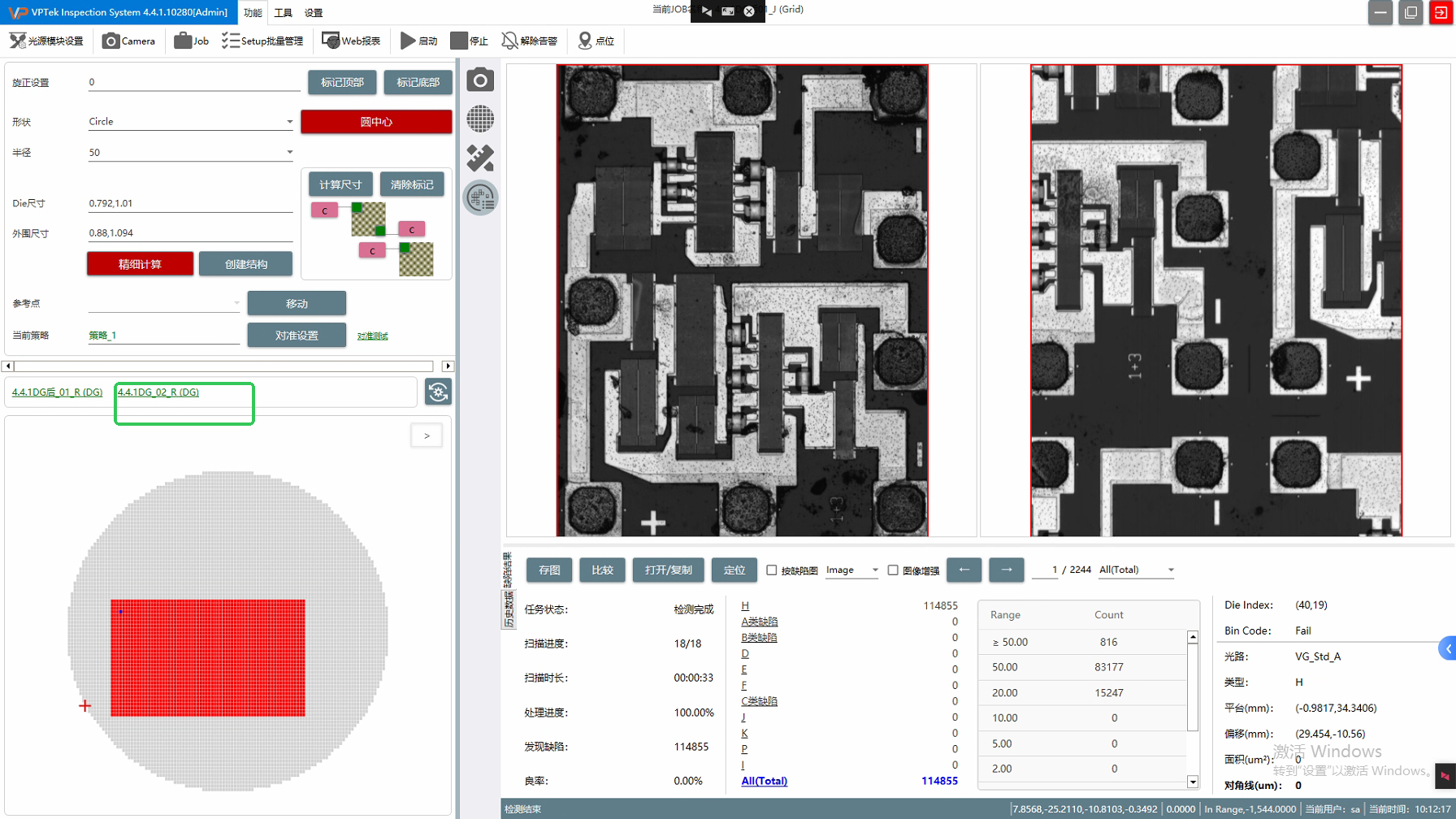
Task: Click the left defect image thumbnail
Action: (742, 301)
